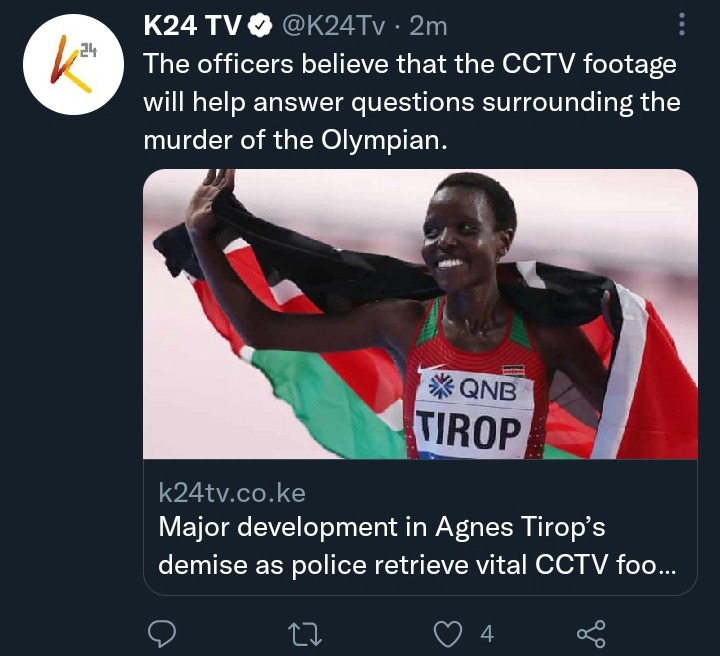Click the QNB sponsor logo on bib
Viewport: 720px width, 656px height.
click(473, 389)
